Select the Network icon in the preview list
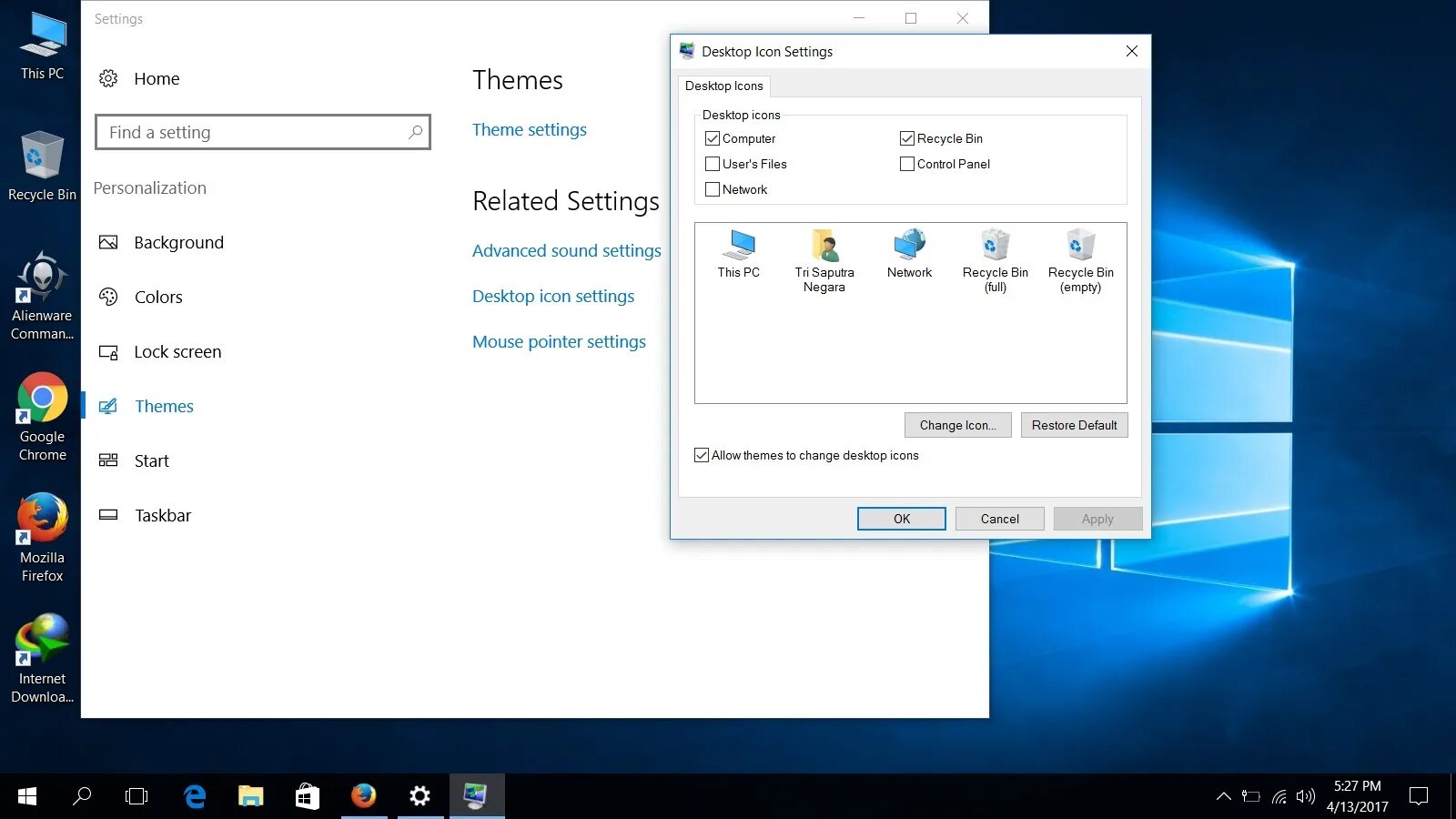This screenshot has width=1456, height=819. point(909,254)
